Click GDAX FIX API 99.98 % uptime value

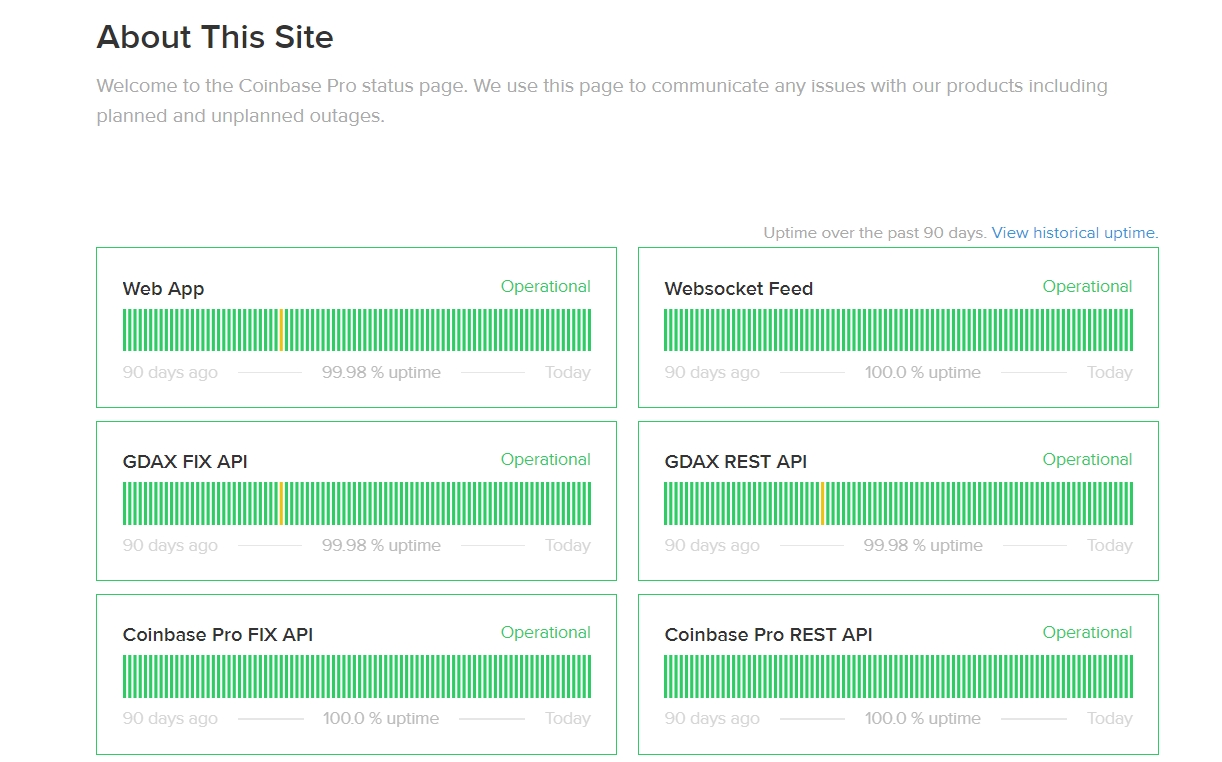coord(381,545)
